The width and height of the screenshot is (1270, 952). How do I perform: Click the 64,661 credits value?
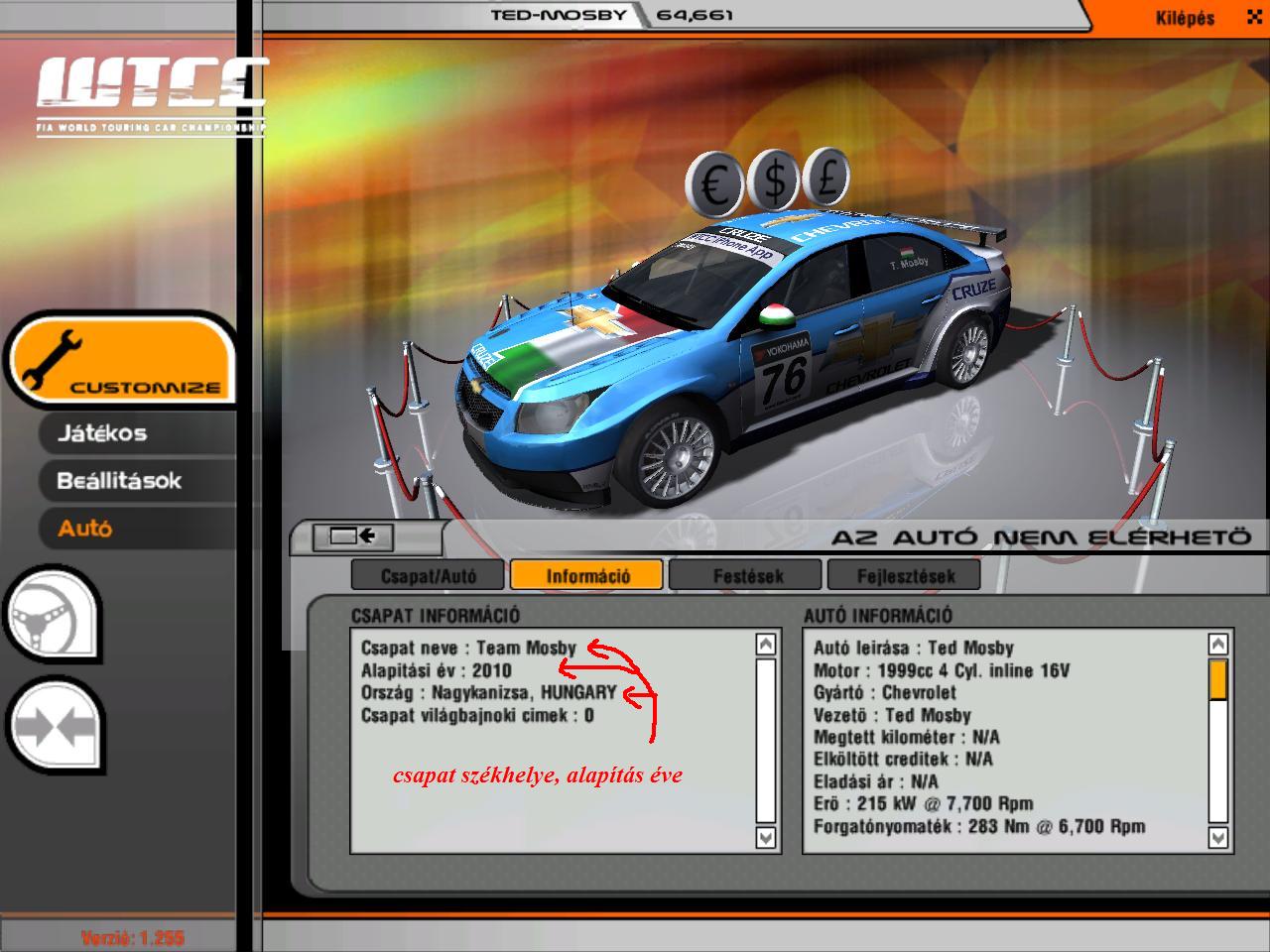tap(695, 15)
